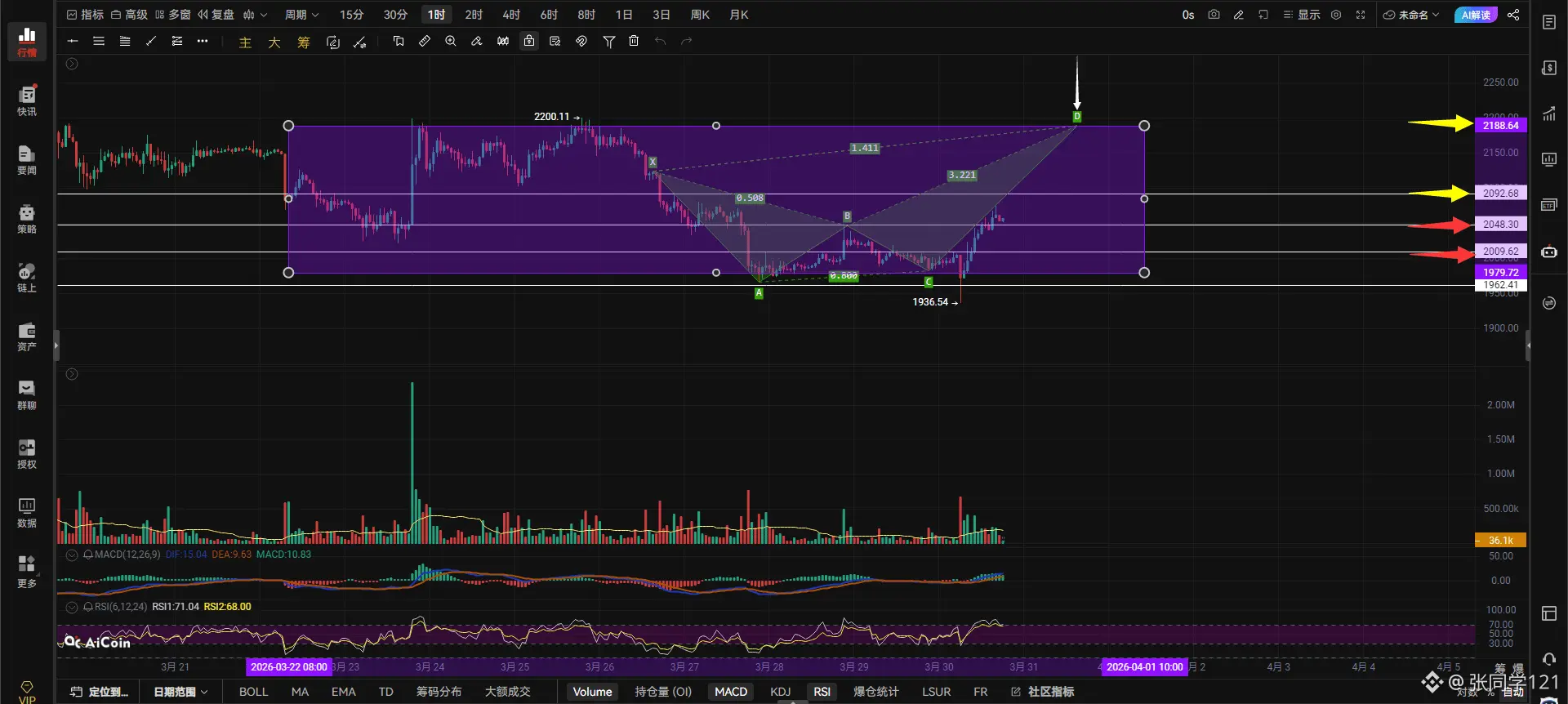Click the 2026-04-01 10:00 time axis marker
The width and height of the screenshot is (1568, 704).
coord(1144,667)
